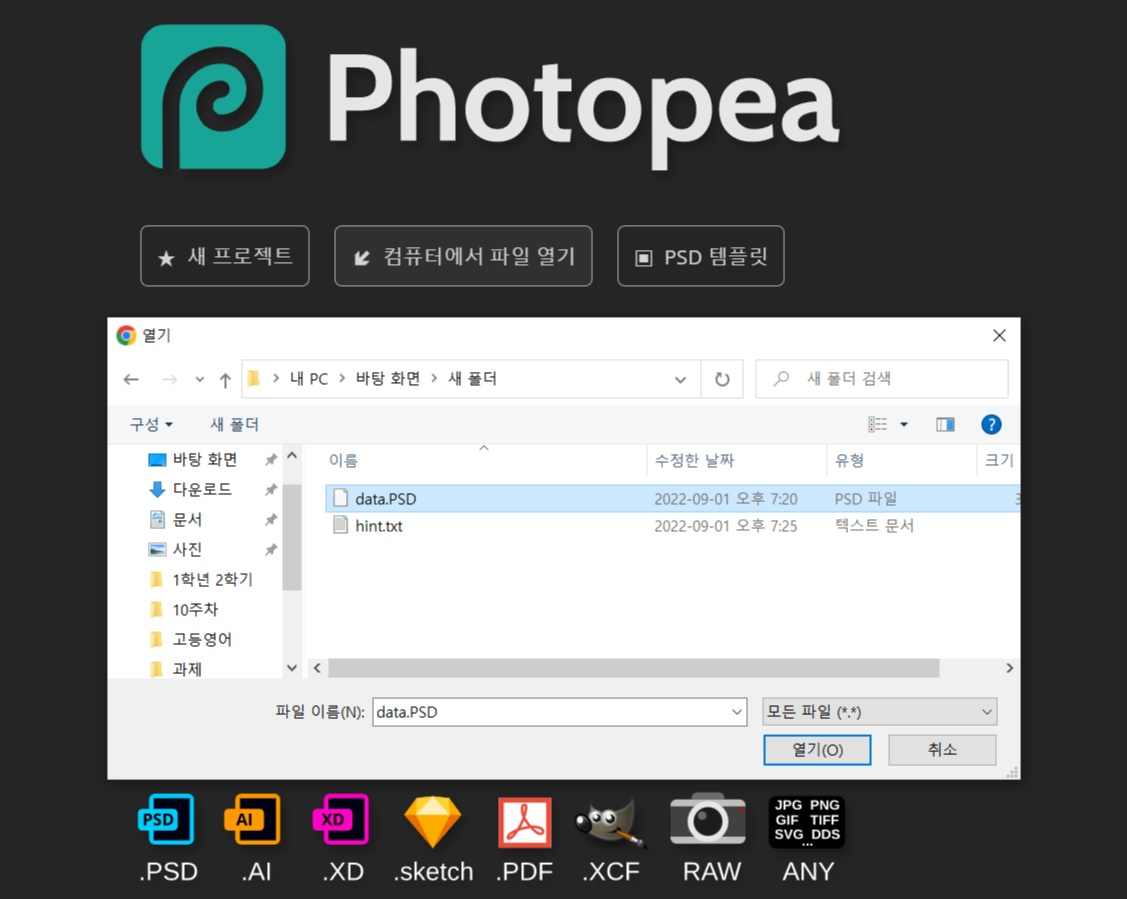Click the .XD format icon
Image resolution: width=1127 pixels, height=899 pixels.
(341, 819)
